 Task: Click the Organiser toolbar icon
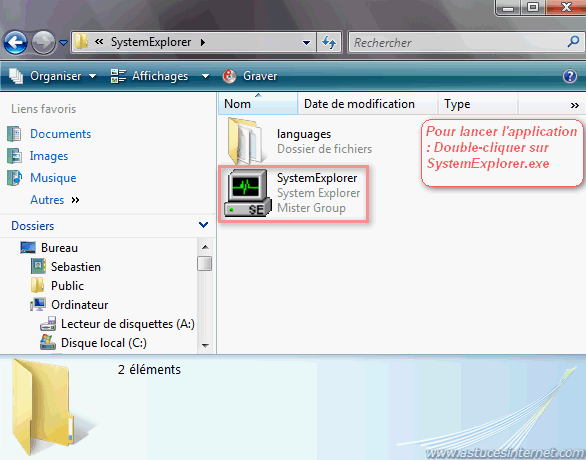(16, 76)
